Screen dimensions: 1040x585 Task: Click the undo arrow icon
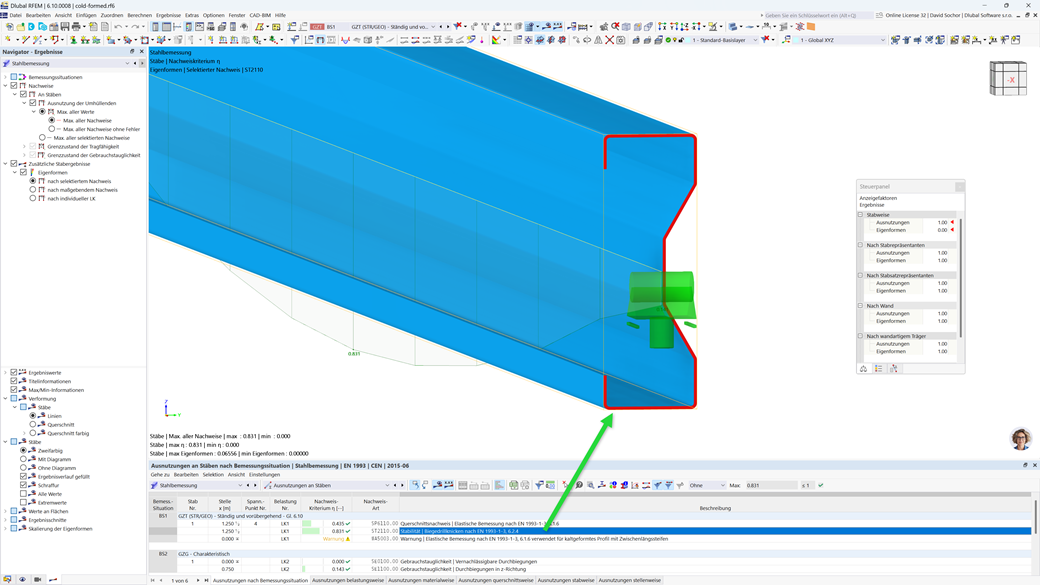118,27
